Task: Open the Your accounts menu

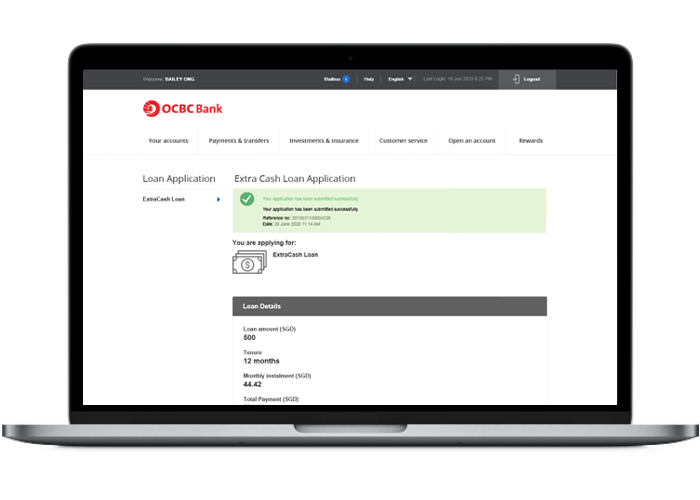Action: 168,141
